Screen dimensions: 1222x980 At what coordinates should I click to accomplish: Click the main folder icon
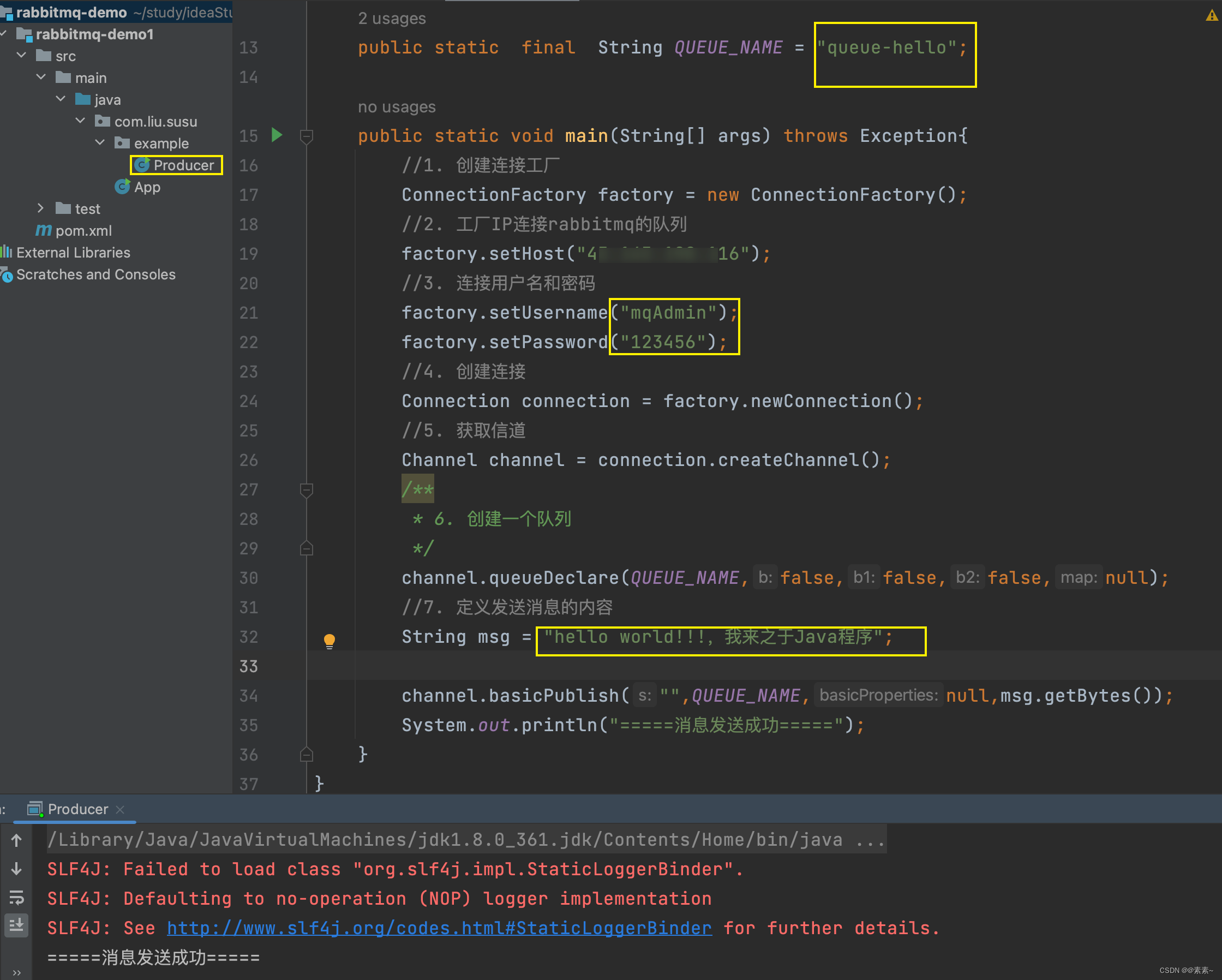coord(63,77)
